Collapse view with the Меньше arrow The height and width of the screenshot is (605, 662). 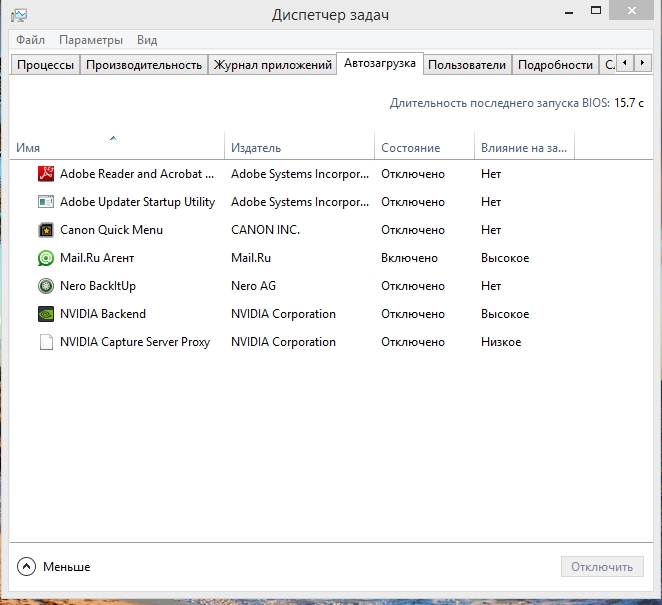[x=26, y=567]
